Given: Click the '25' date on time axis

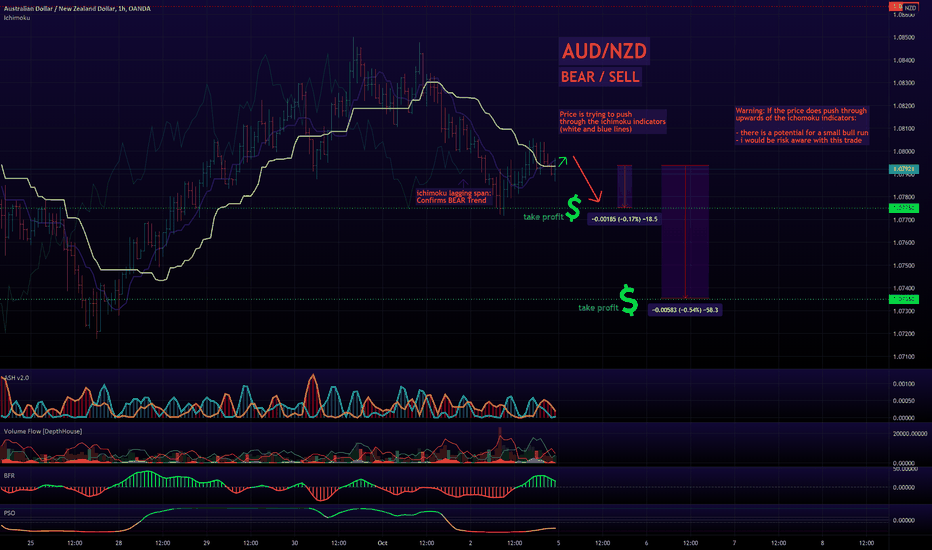Looking at the screenshot, I should tap(31, 543).
